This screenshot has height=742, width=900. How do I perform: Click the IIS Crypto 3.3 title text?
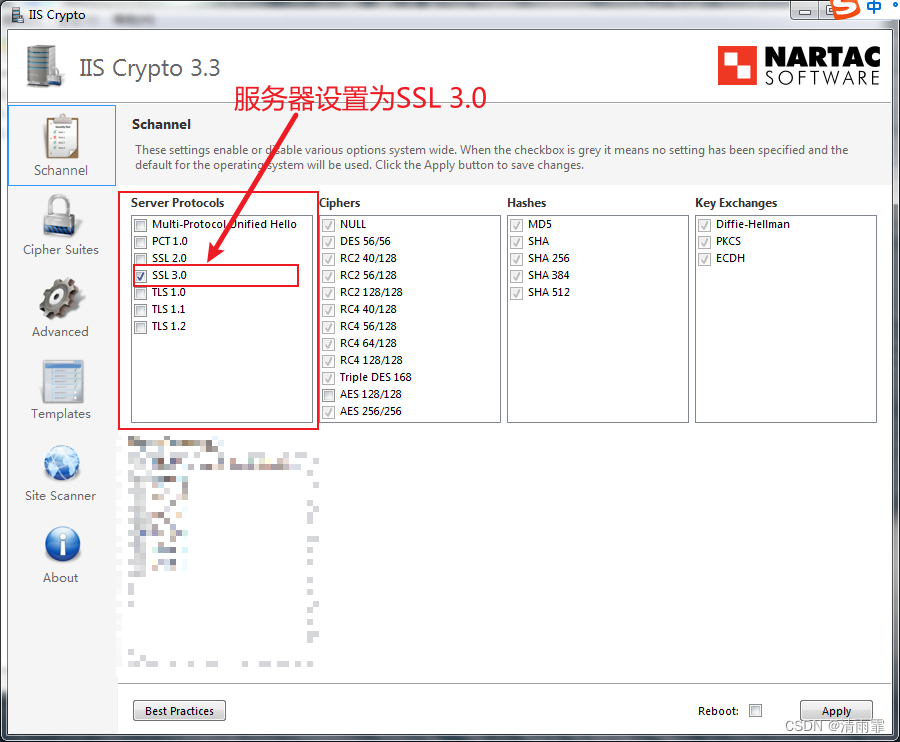coord(149,68)
